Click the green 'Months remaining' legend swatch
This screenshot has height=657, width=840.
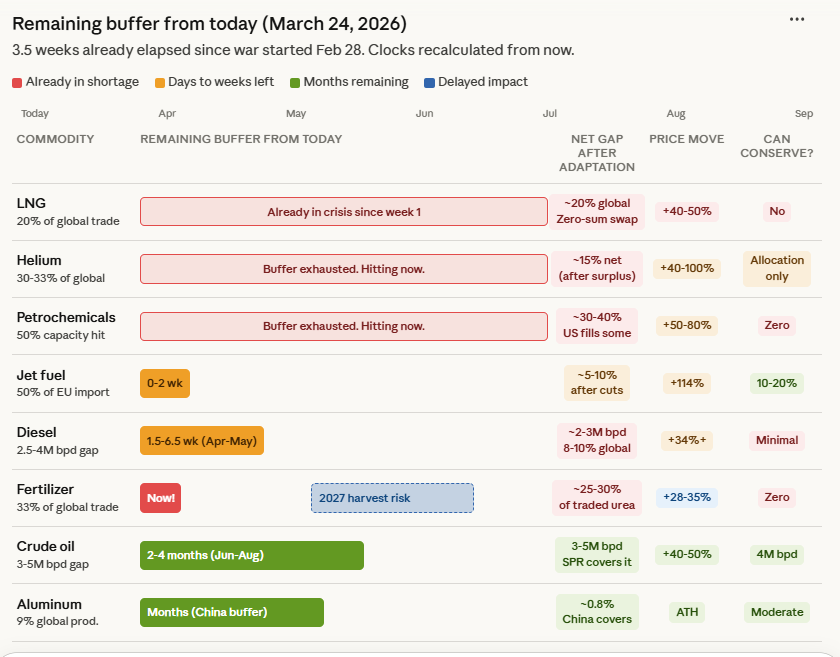click(295, 82)
